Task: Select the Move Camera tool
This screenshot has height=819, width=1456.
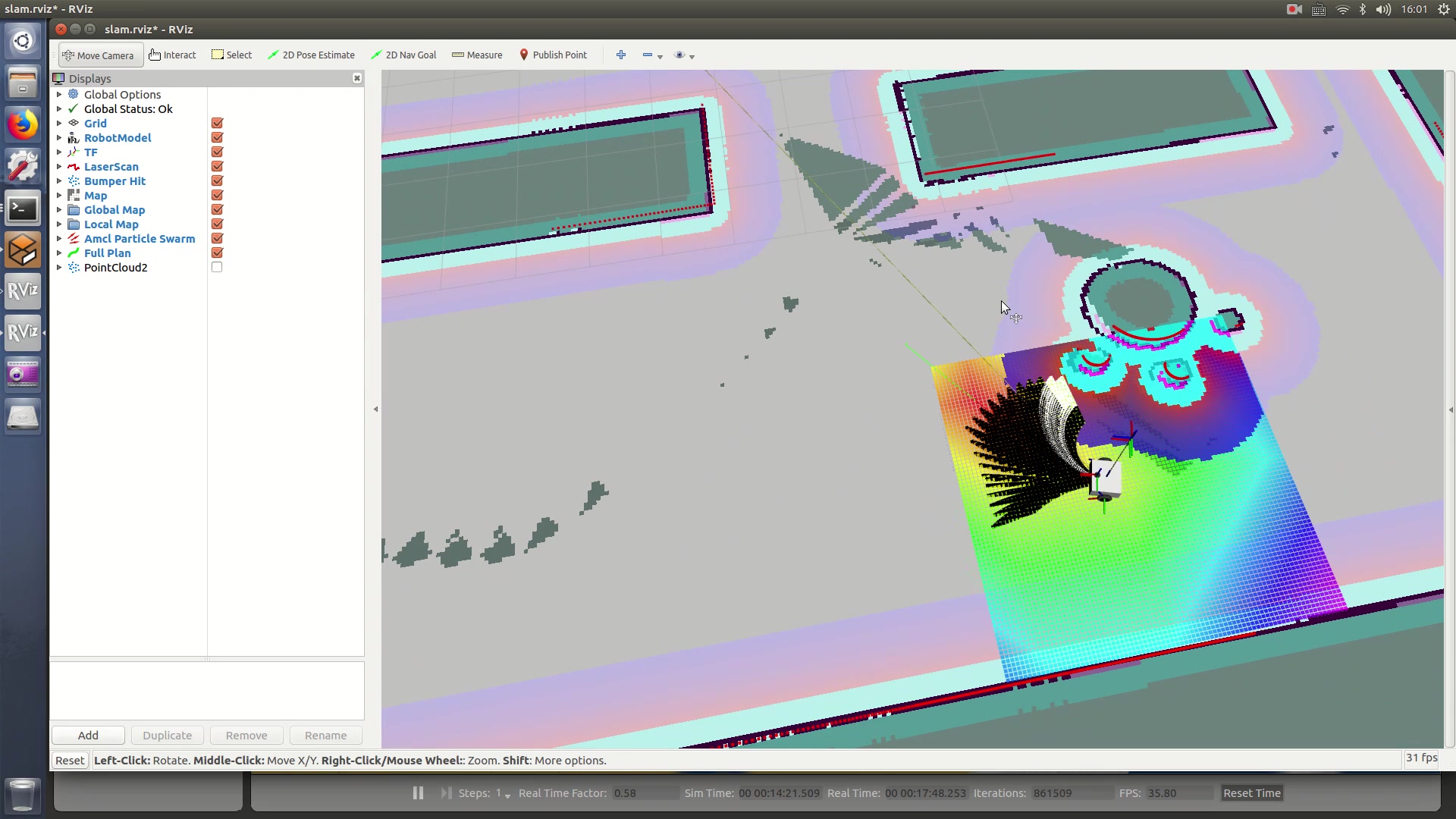Action: click(x=99, y=55)
